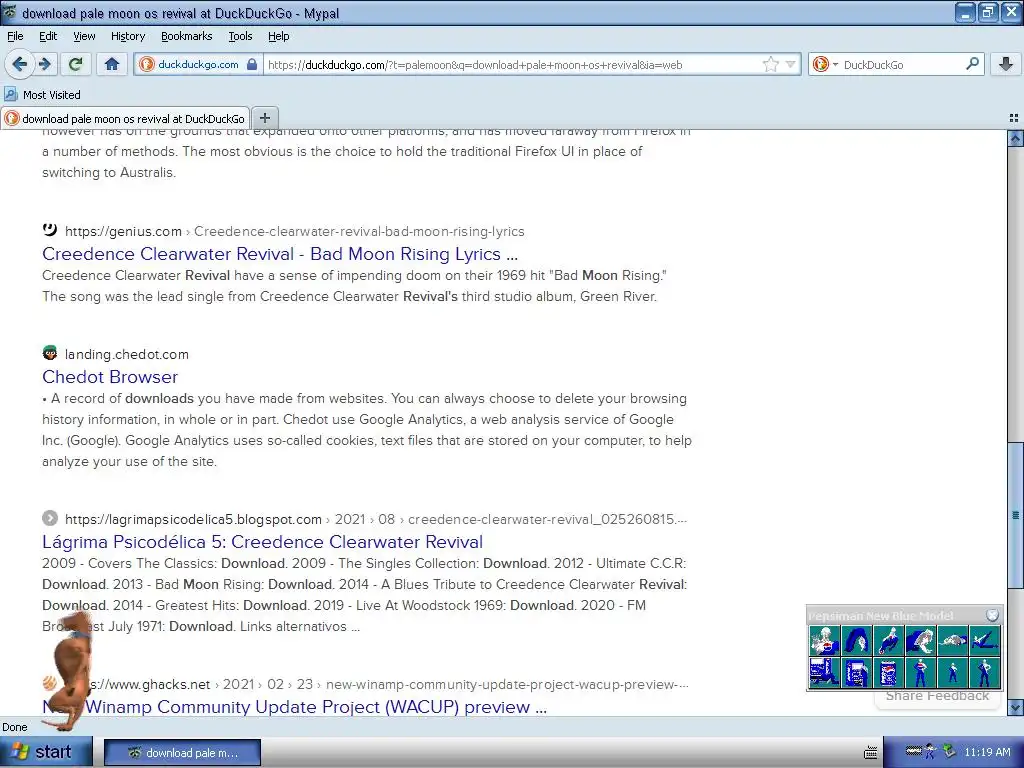1024x768 pixels.
Task: Open the address bar history dropdown
Action: coord(790,64)
